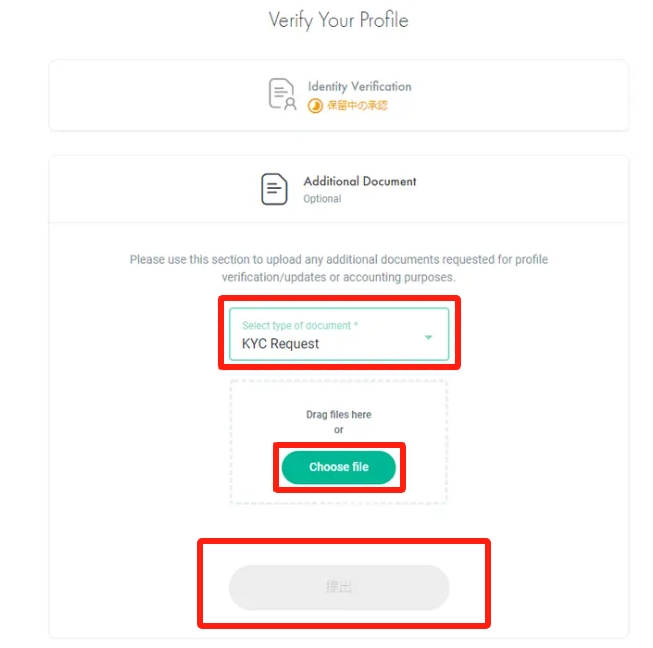The height and width of the screenshot is (648, 653).
Task: Click the upload instructions paragraph
Action: pos(338,268)
